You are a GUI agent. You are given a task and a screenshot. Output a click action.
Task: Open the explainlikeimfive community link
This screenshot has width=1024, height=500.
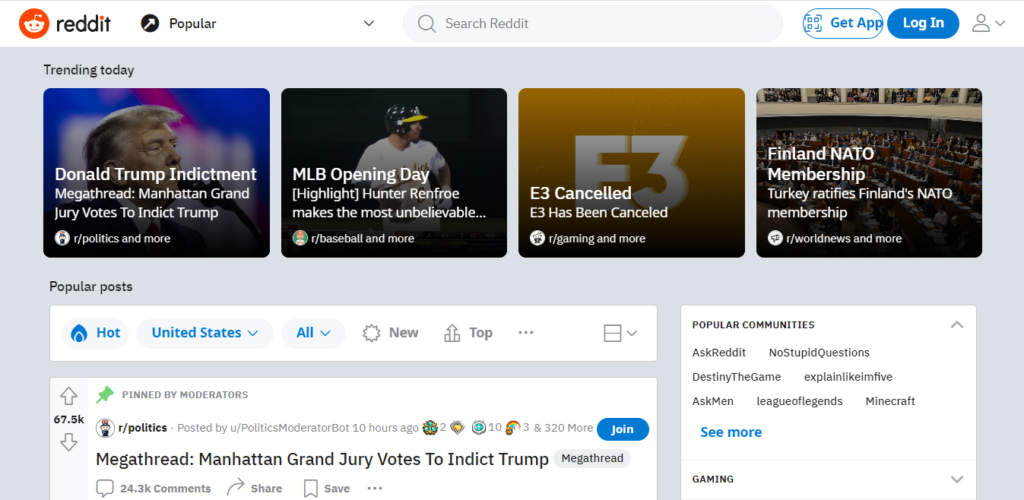tap(848, 377)
